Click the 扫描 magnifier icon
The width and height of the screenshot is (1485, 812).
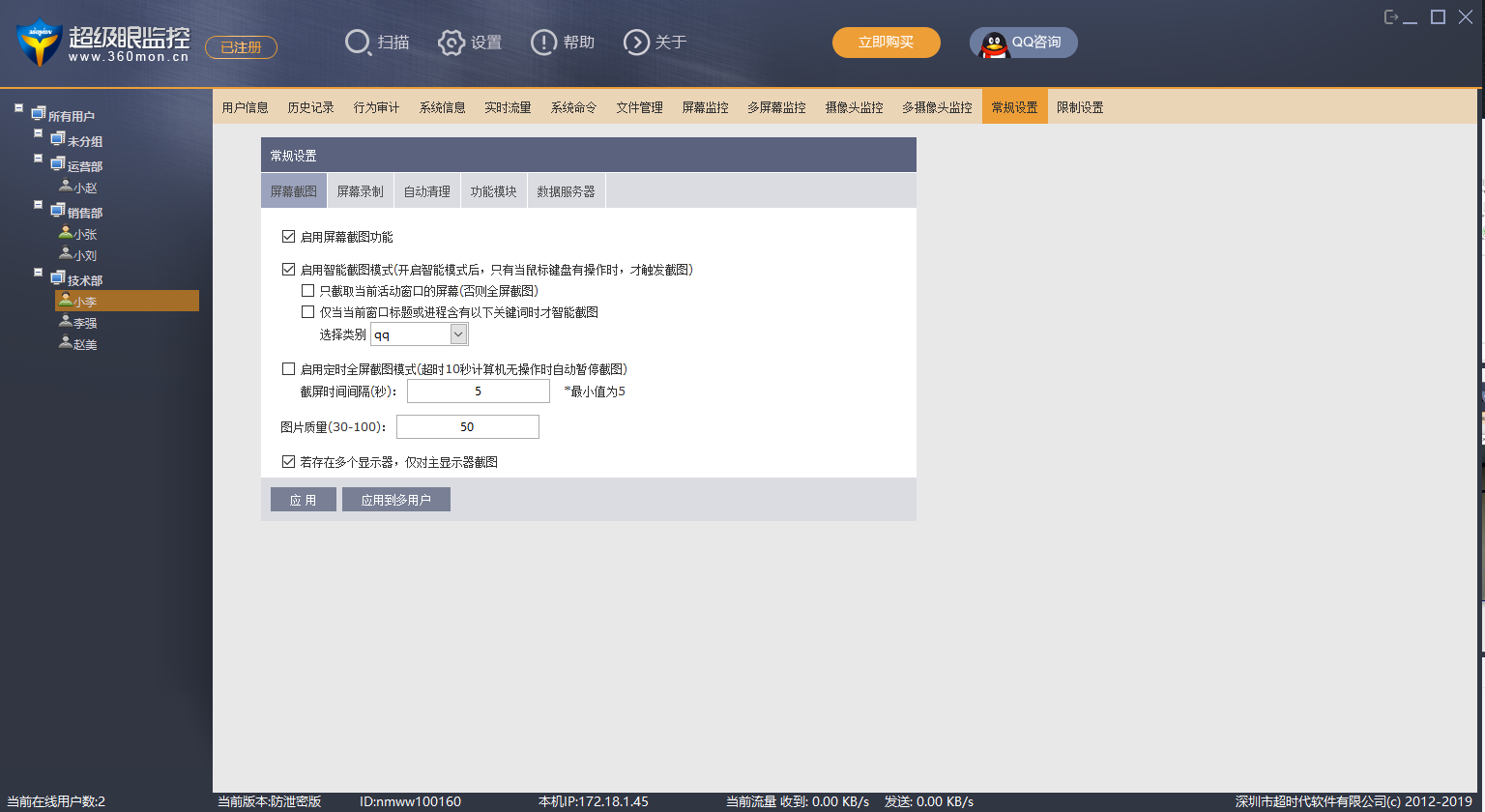coord(358,43)
